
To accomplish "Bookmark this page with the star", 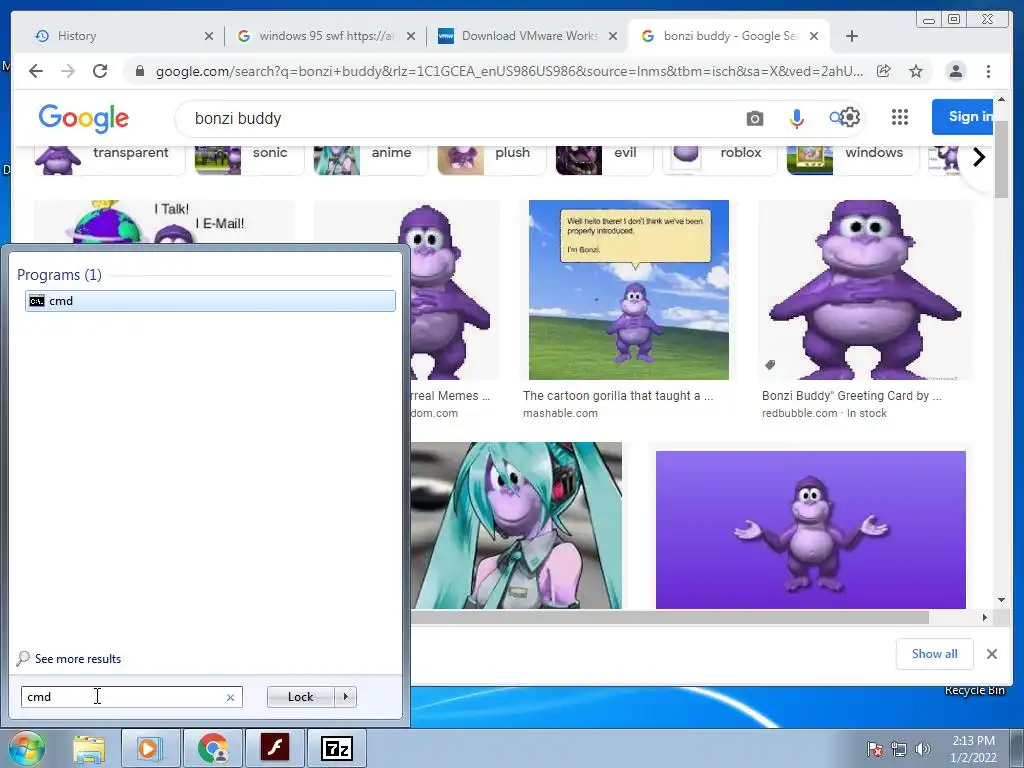I will tap(916, 71).
